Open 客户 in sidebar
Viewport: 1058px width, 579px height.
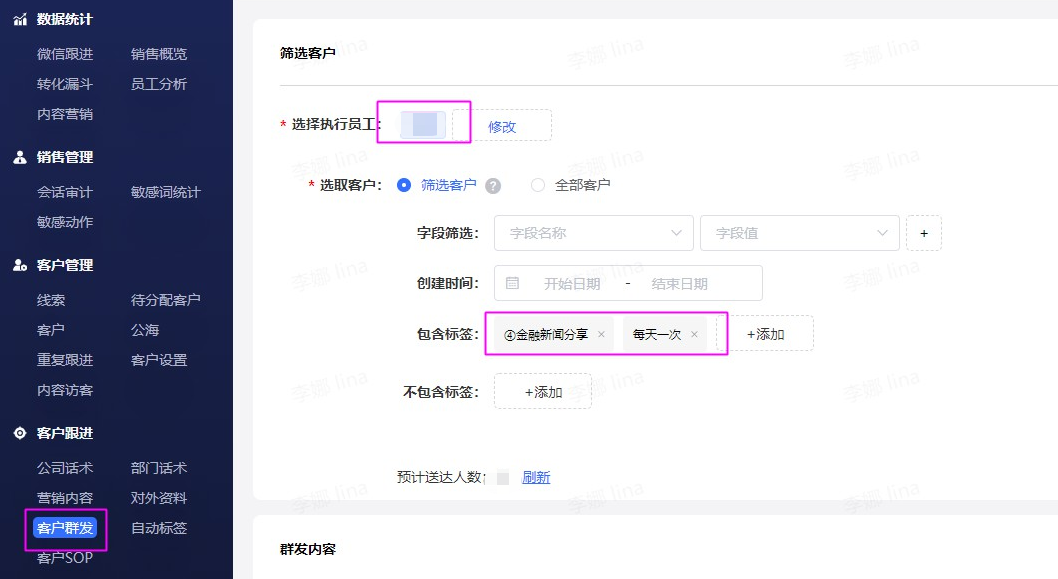tap(51, 330)
